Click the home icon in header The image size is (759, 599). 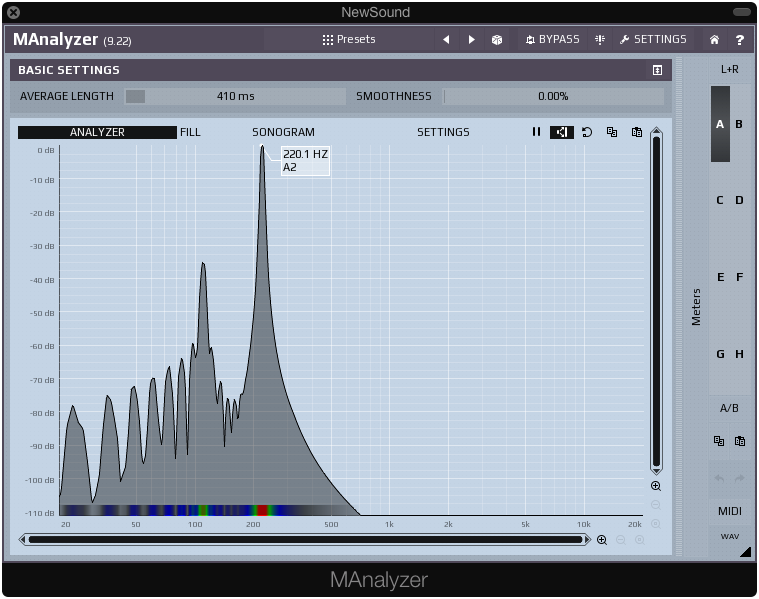(x=714, y=40)
